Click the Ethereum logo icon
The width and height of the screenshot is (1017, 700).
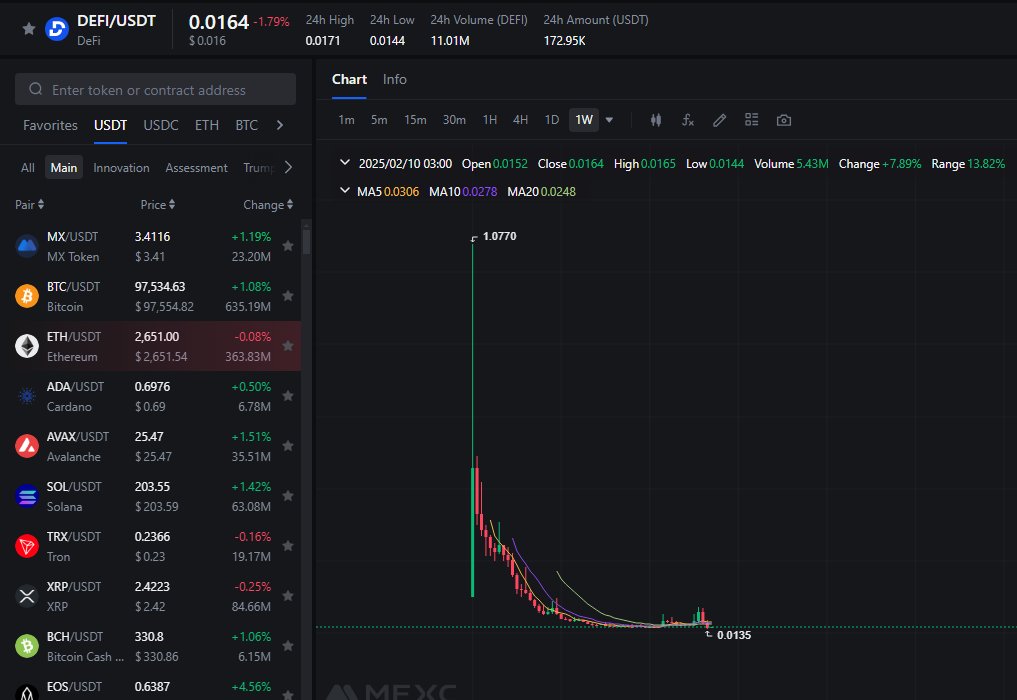(x=27, y=346)
